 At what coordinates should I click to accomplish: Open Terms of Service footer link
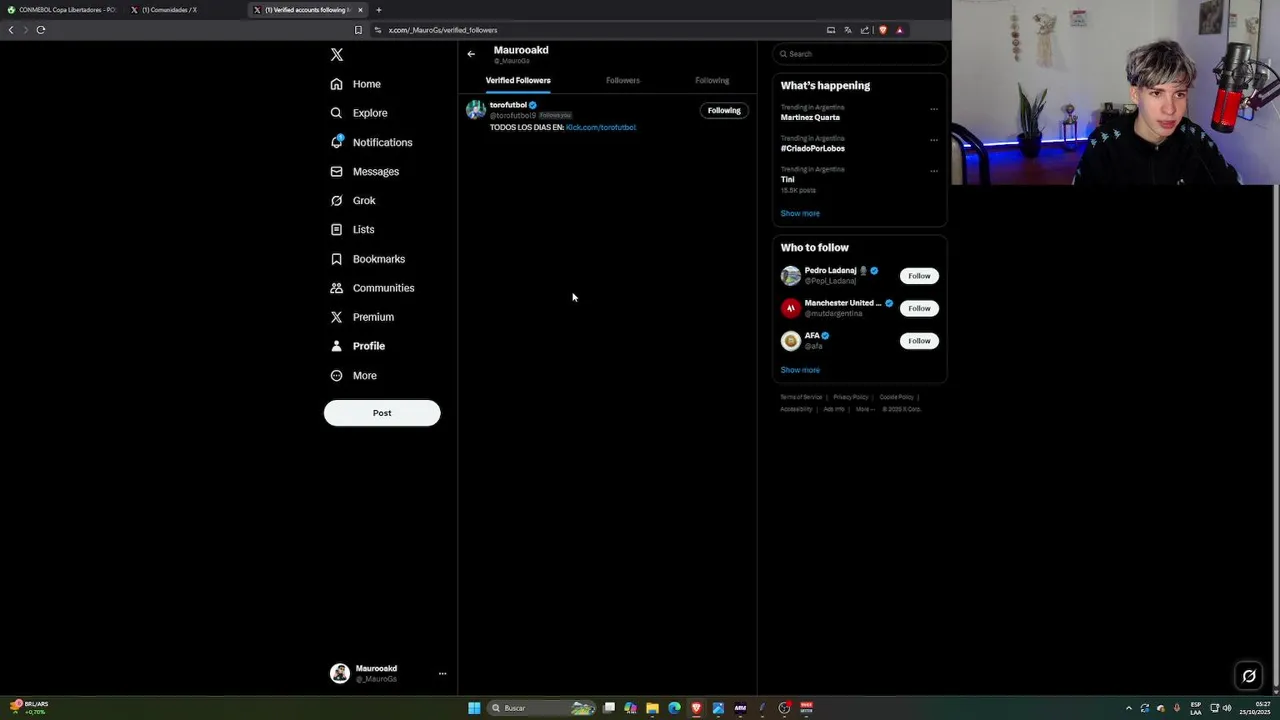click(801, 397)
